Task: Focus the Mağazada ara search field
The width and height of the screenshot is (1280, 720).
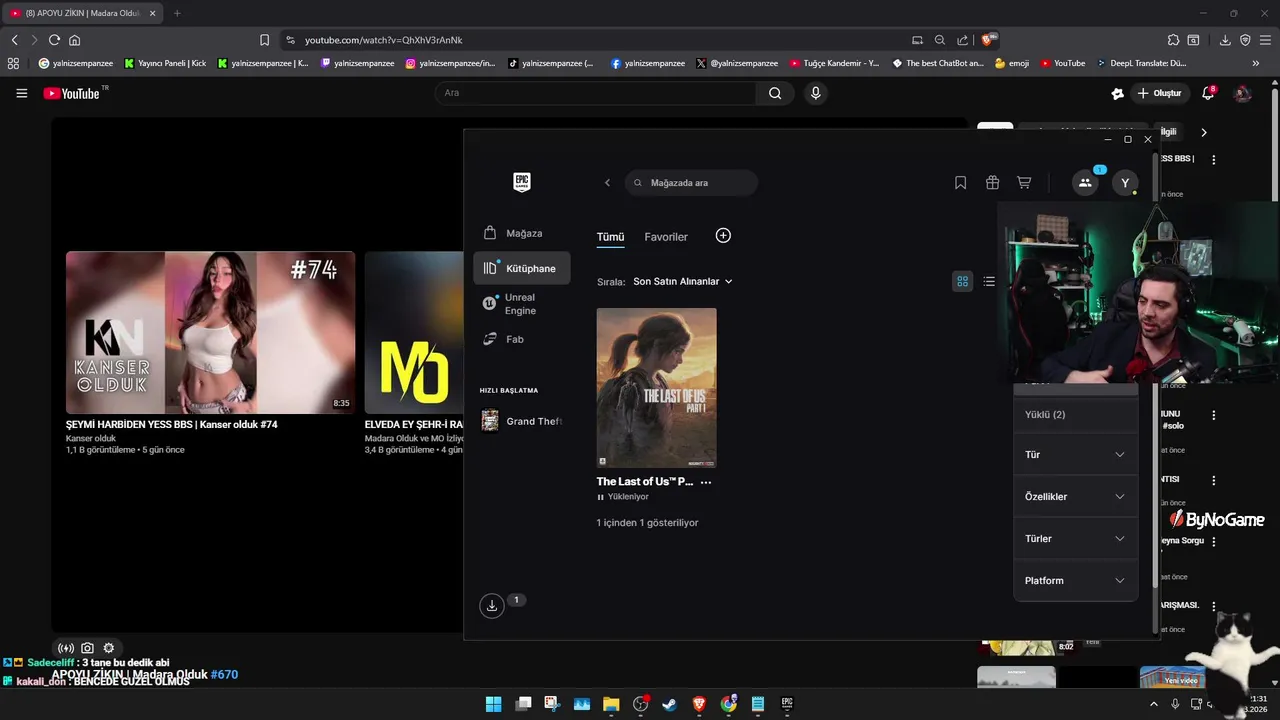Action: coord(691,183)
